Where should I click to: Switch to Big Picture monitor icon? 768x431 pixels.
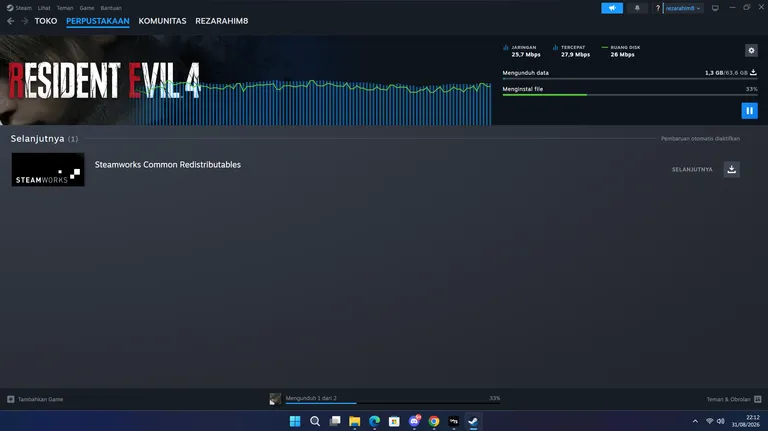715,8
